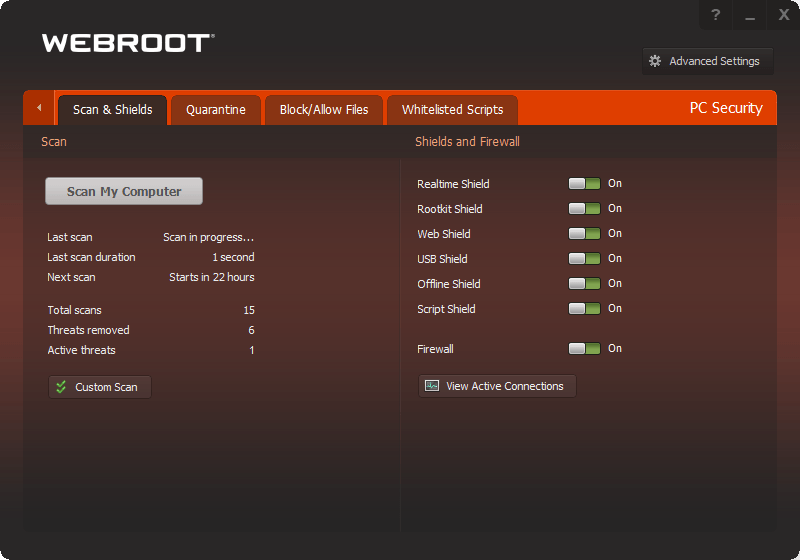Click the Last scan label
Viewport: 800px width, 560px height.
[70, 237]
